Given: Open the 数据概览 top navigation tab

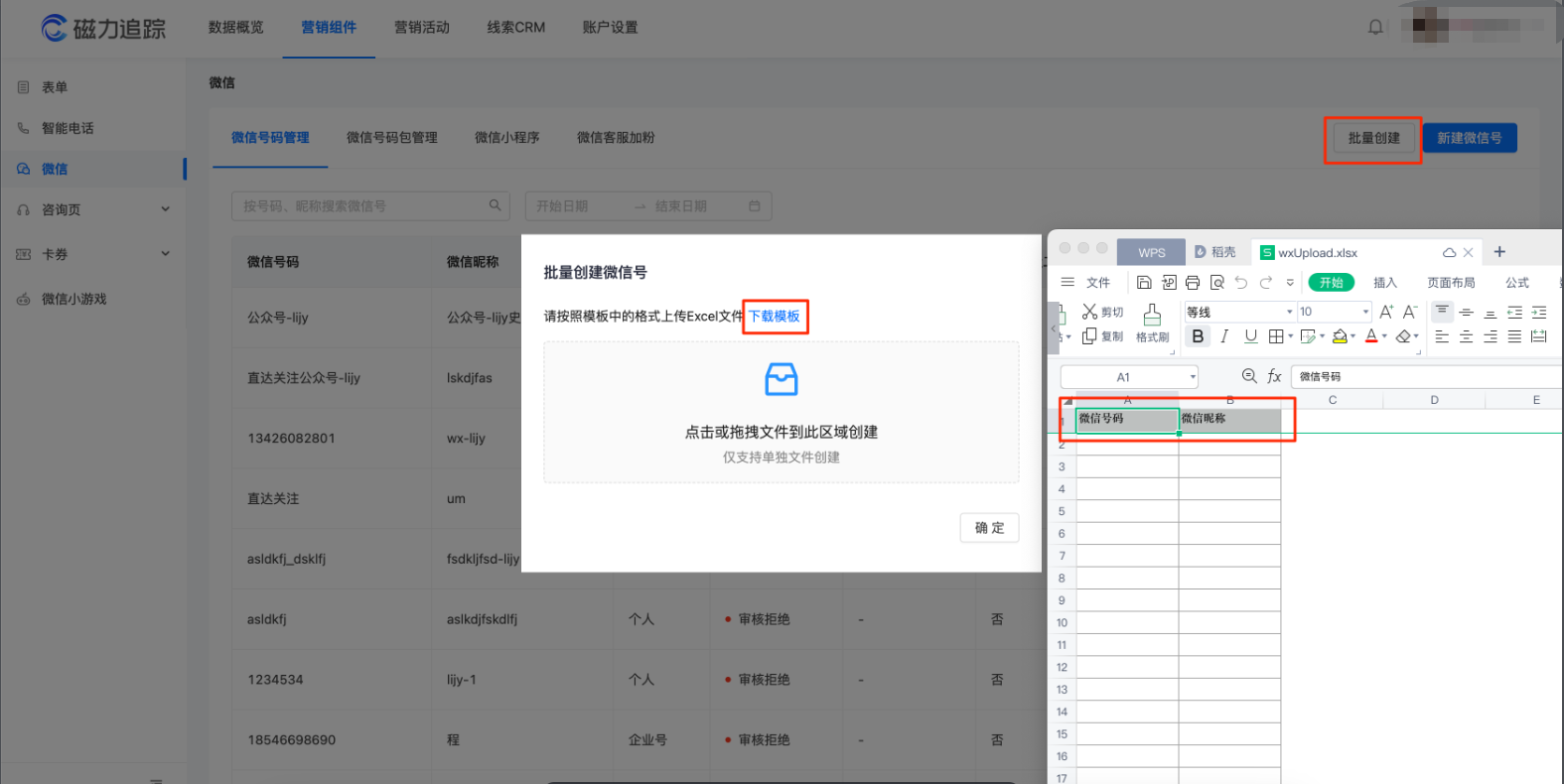Looking at the screenshot, I should pos(236,28).
